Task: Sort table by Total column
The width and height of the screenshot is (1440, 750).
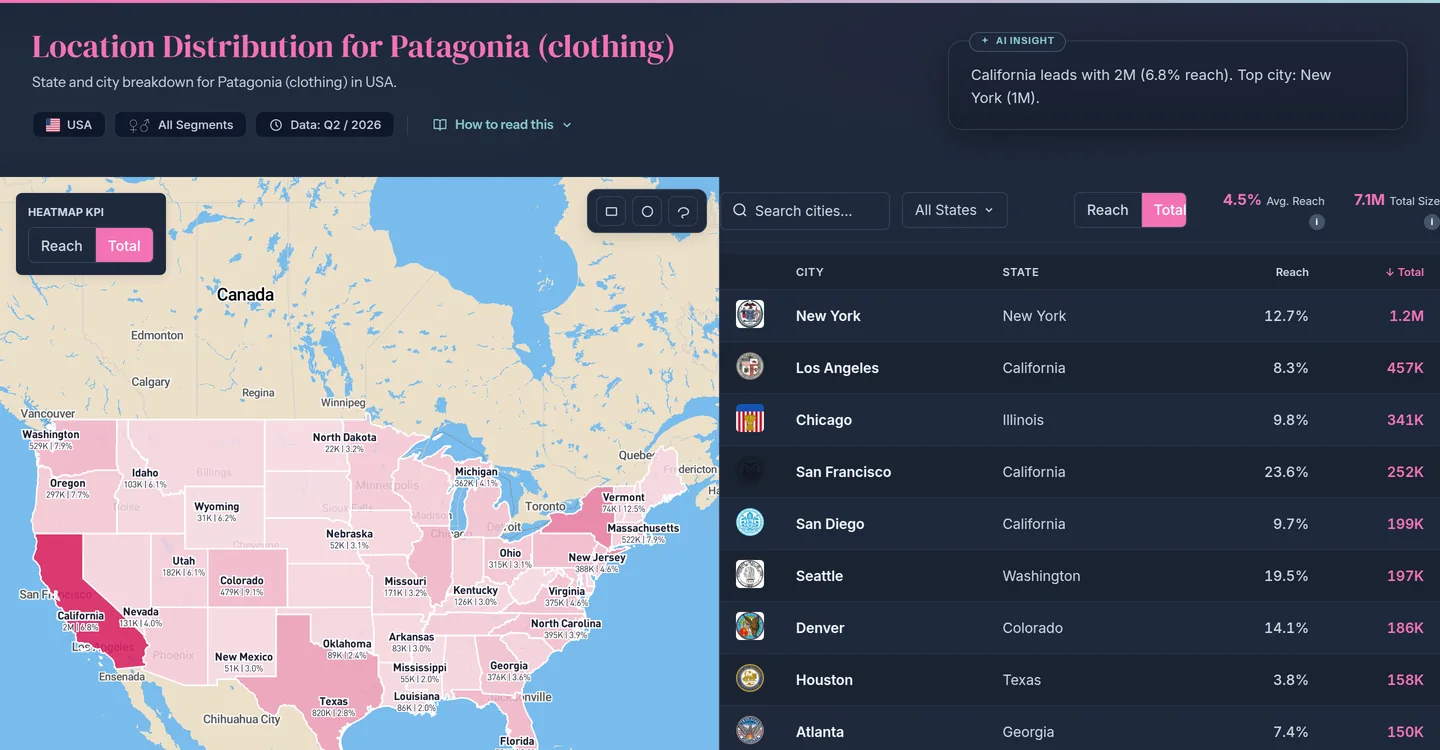Action: (x=1404, y=272)
